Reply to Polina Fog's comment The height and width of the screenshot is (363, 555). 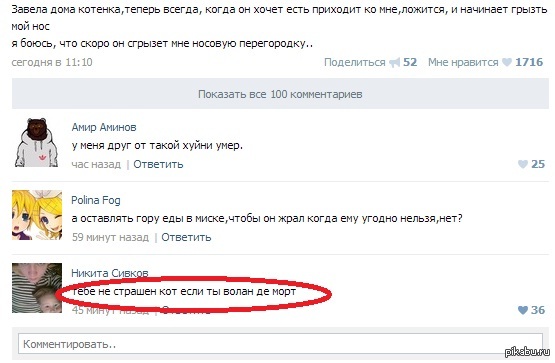(186, 237)
